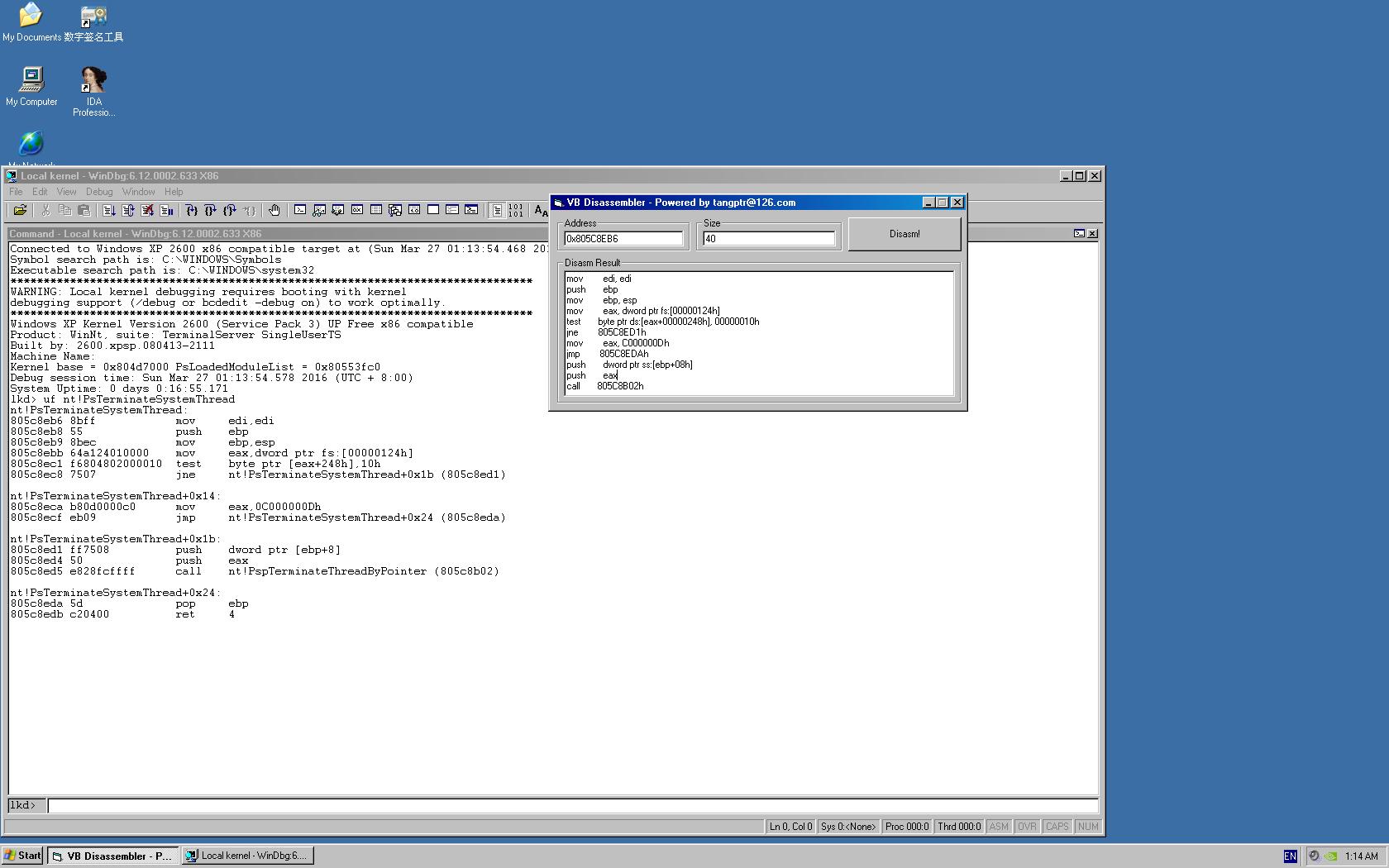Click the Open source file toolbar icon

click(20, 211)
